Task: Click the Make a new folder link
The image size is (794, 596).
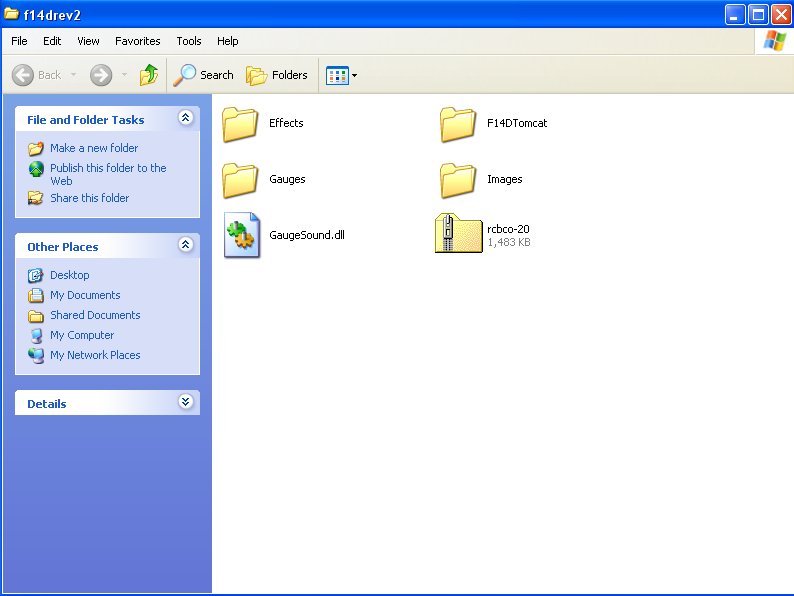Action: tap(94, 148)
